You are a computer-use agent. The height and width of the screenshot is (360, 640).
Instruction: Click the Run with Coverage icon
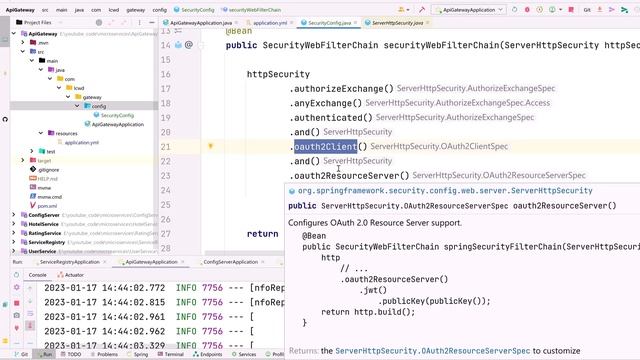(540, 9)
